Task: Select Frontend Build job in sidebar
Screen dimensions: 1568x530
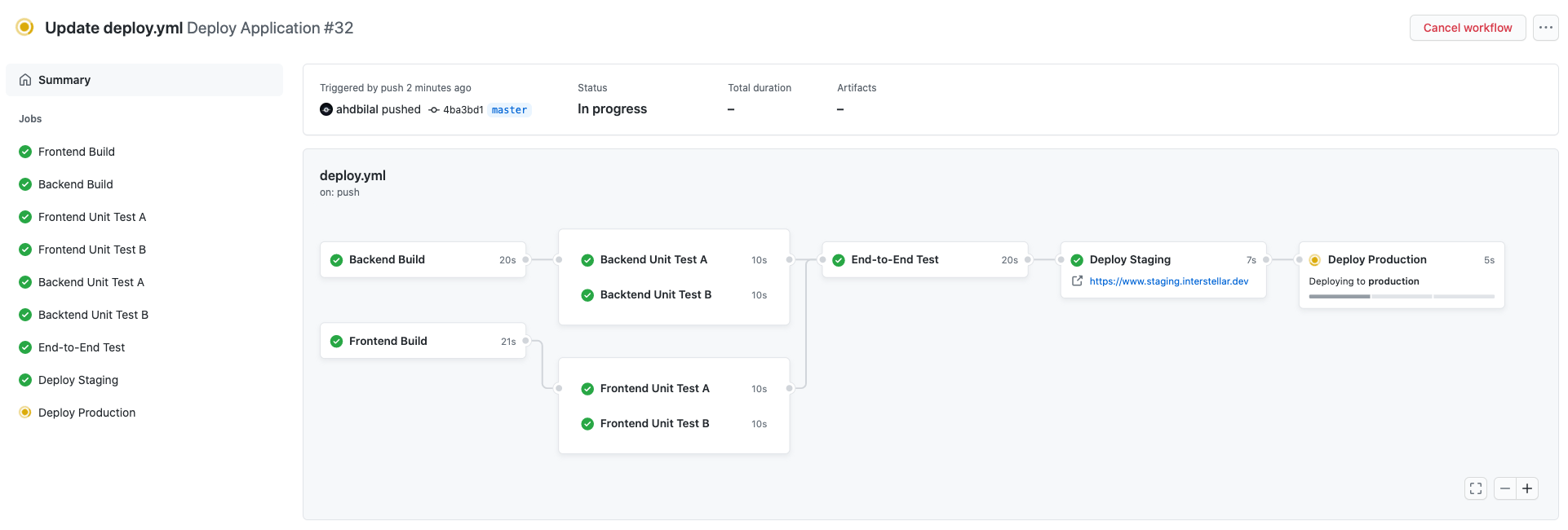Action: (x=76, y=152)
